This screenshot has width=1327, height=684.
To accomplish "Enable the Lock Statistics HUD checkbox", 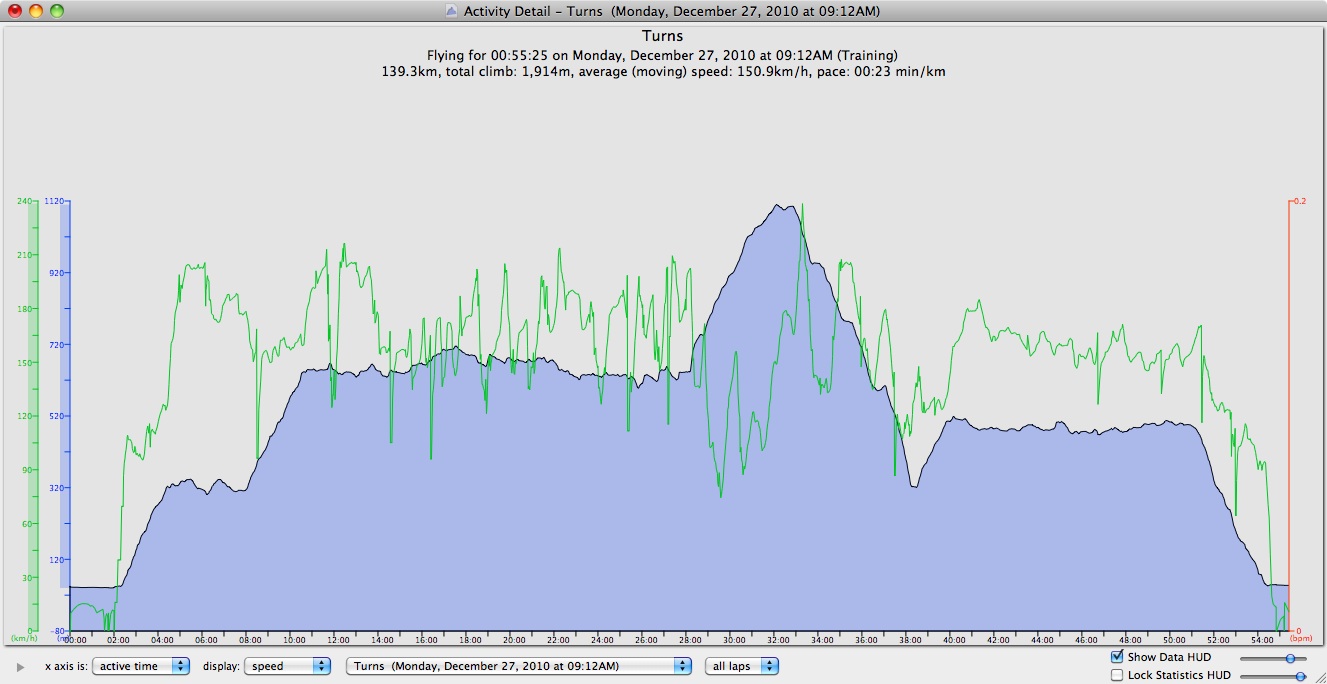I will pos(1117,676).
